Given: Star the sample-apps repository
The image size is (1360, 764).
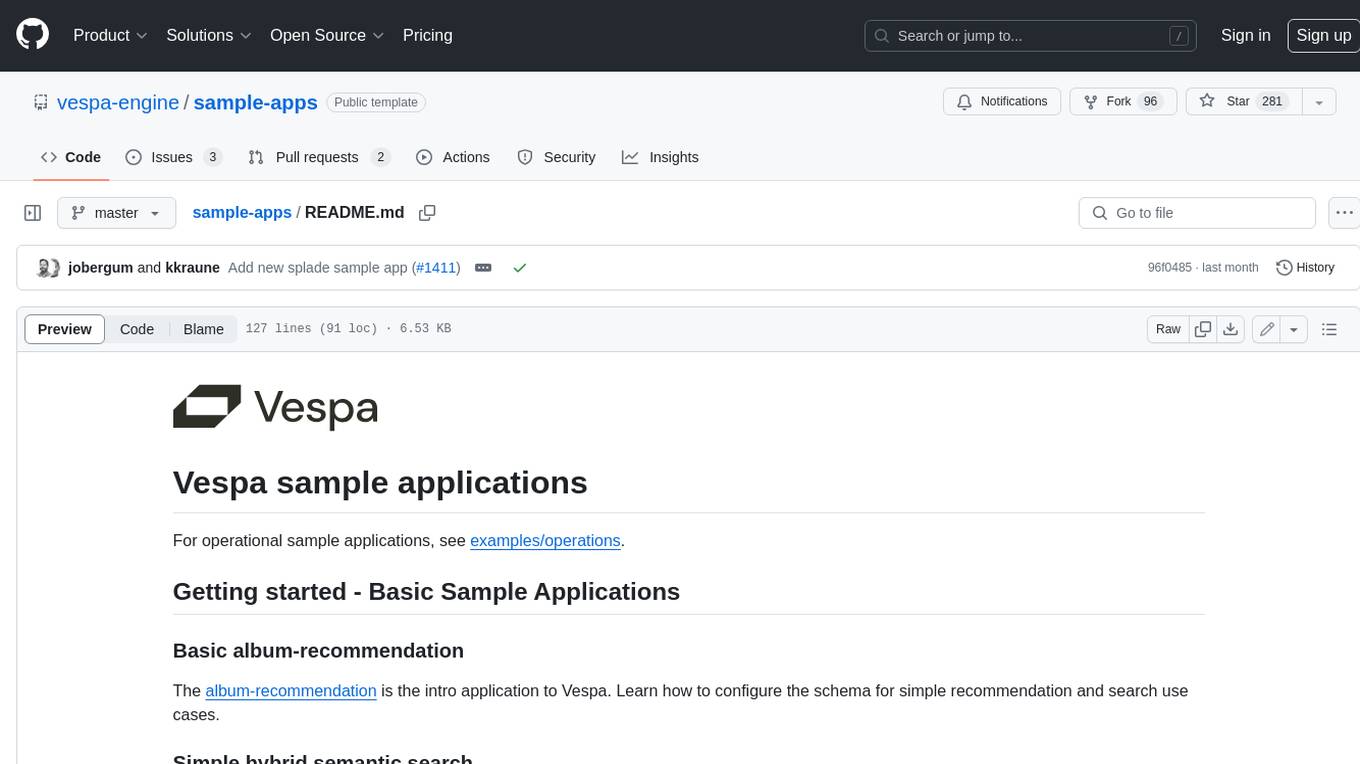Looking at the screenshot, I should (1243, 101).
